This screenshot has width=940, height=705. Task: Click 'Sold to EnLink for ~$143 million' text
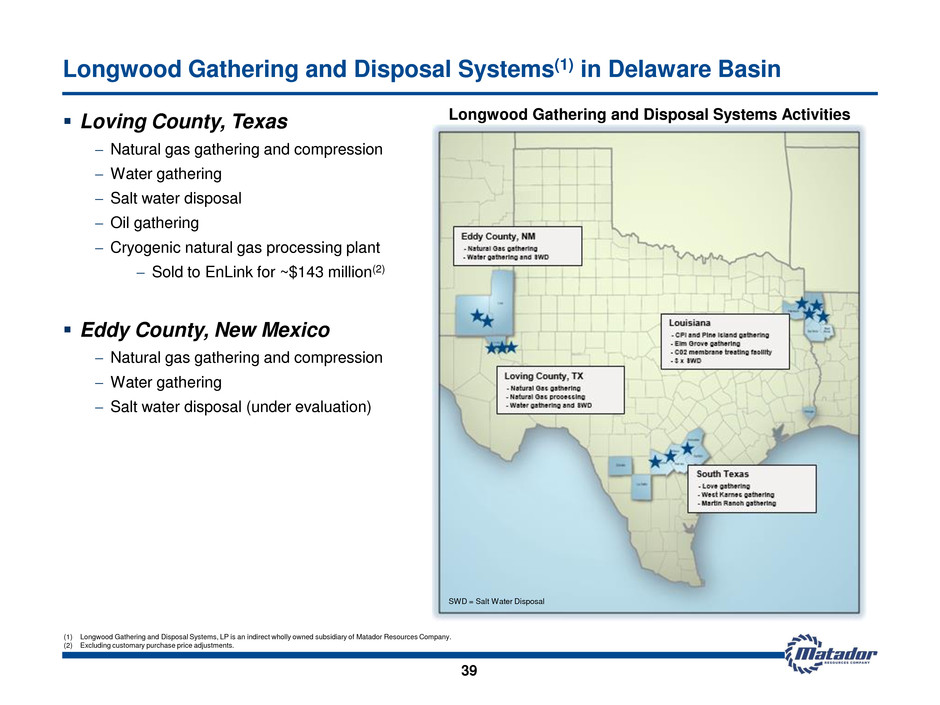(x=269, y=272)
